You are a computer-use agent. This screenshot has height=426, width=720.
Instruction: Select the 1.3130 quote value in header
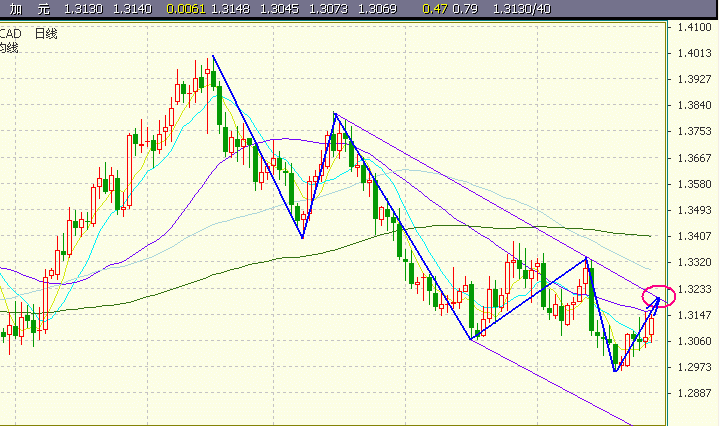[83, 9]
